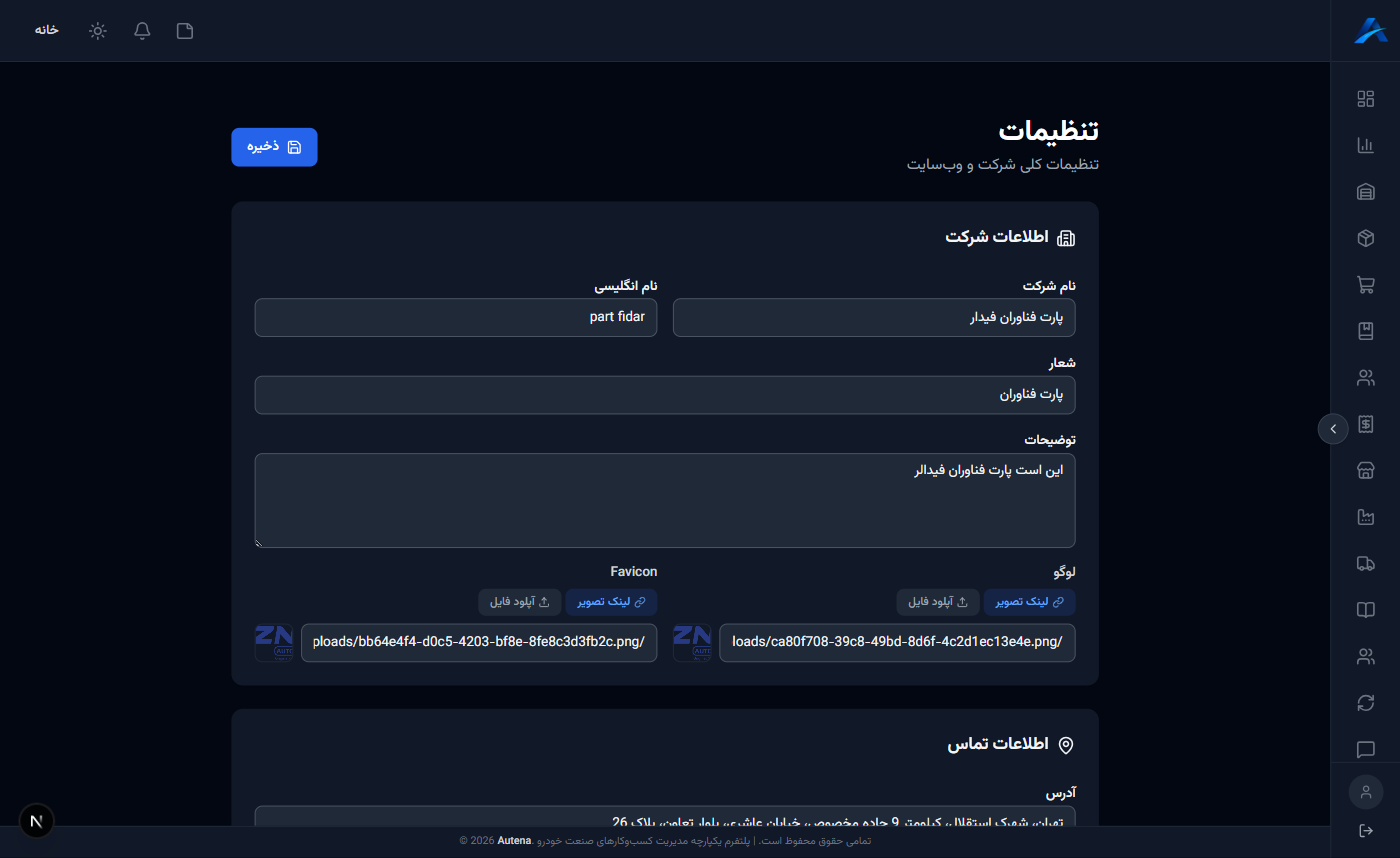The image size is (1400, 858).
Task: Open the factory icon in sidebar
Action: (1365, 517)
